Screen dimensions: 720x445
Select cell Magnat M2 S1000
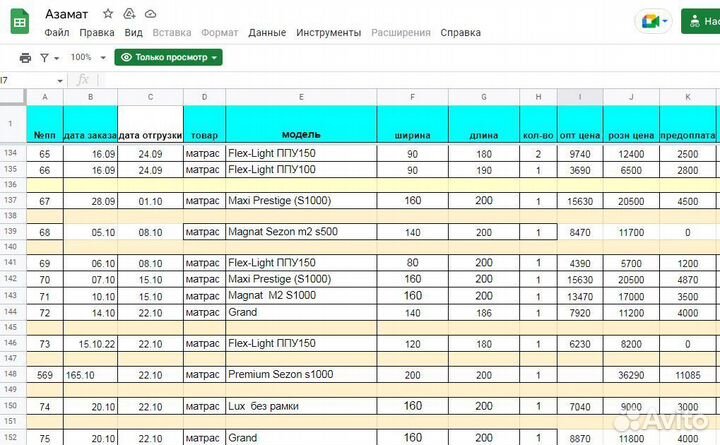(x=301, y=295)
